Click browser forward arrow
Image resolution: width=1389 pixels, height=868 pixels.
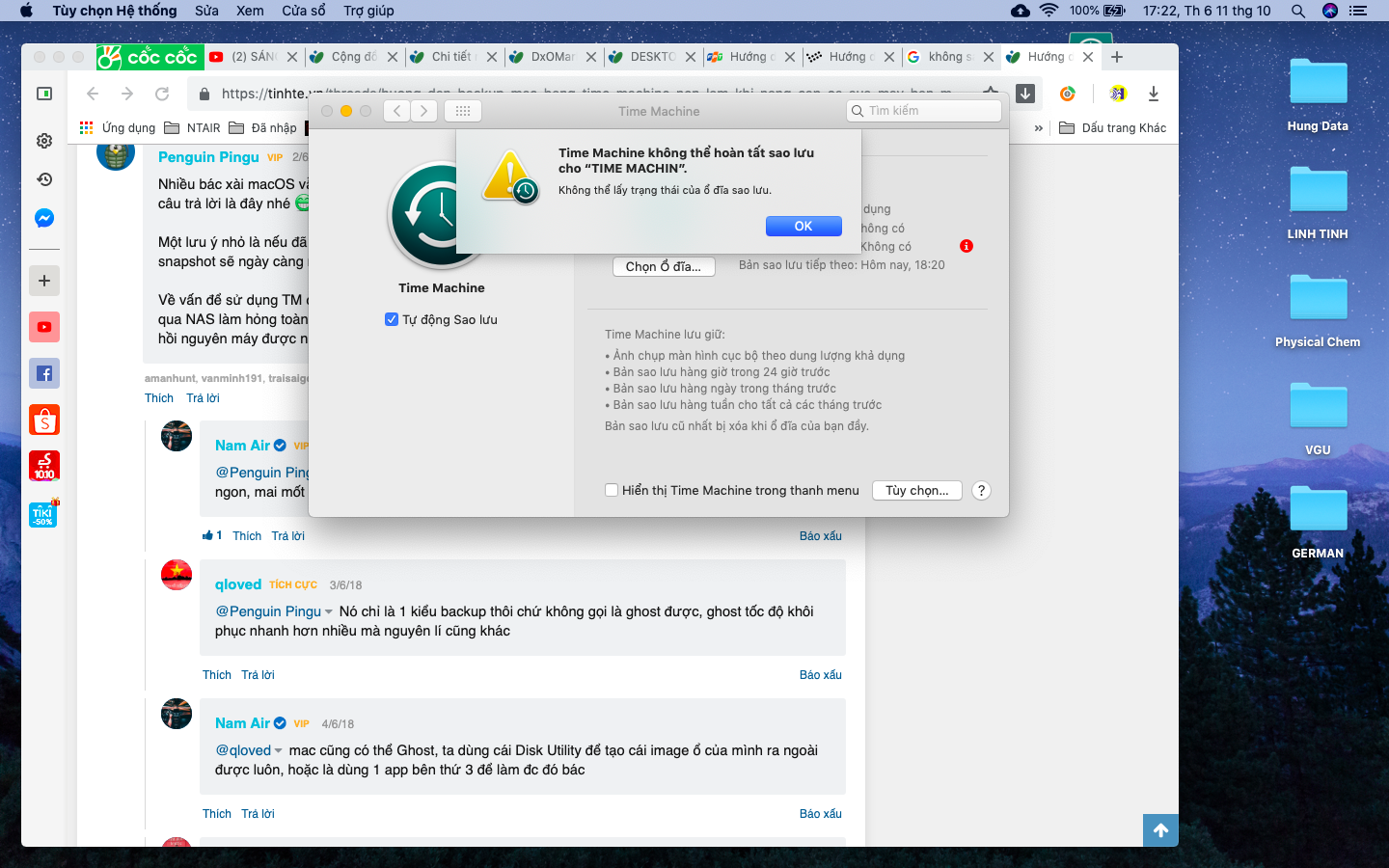tap(127, 94)
